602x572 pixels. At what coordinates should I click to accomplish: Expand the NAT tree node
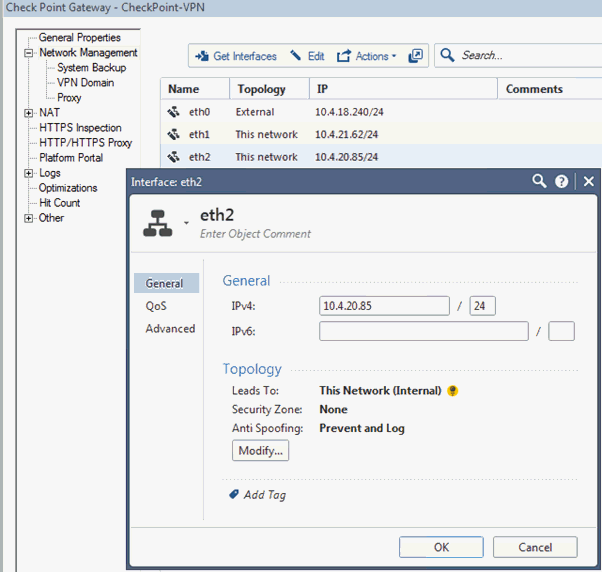pos(29,113)
